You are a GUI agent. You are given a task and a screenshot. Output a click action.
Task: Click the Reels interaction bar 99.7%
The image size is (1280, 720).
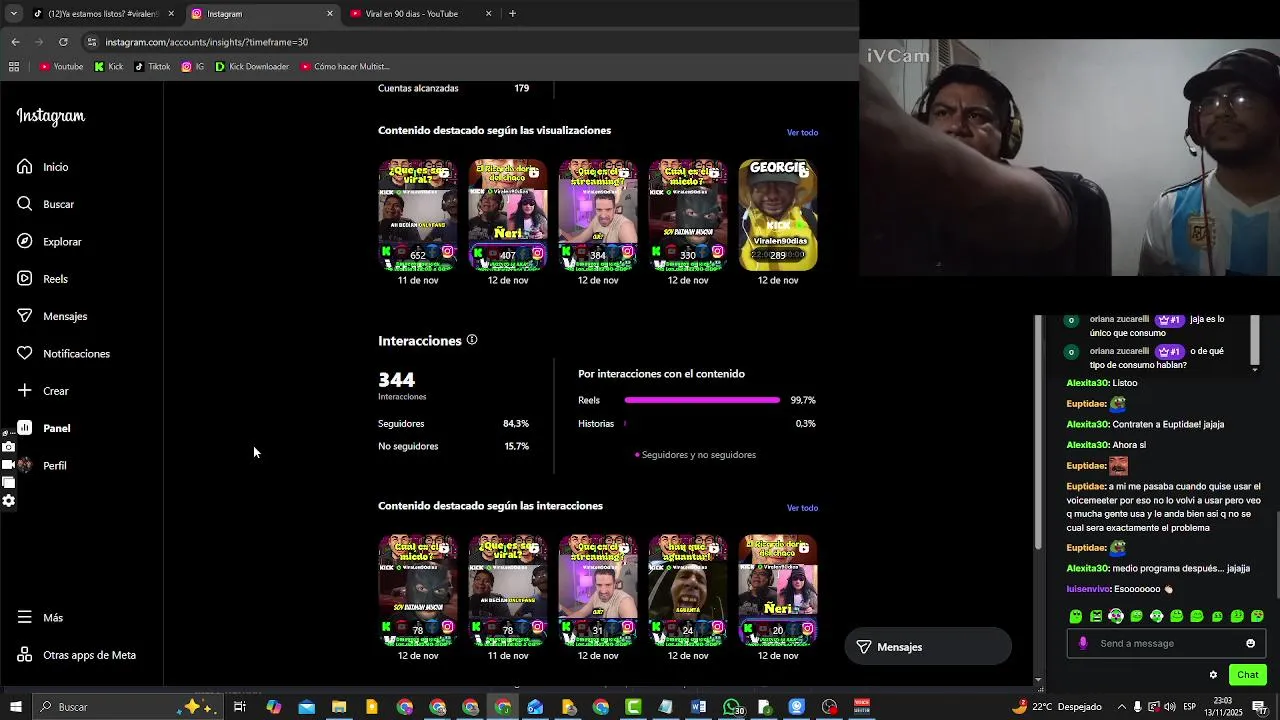(x=702, y=400)
